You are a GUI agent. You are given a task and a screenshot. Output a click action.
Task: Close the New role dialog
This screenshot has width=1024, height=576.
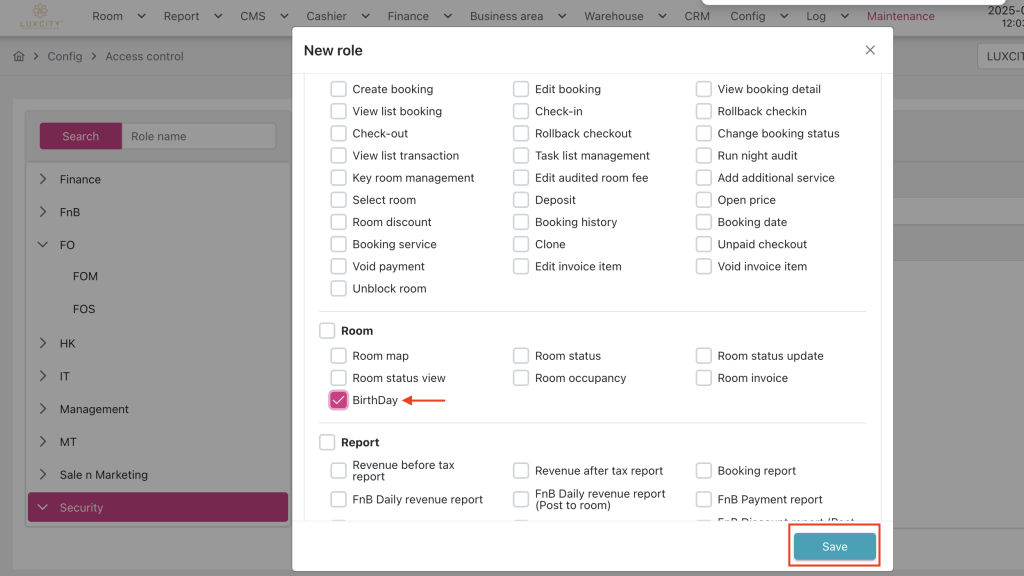click(870, 50)
